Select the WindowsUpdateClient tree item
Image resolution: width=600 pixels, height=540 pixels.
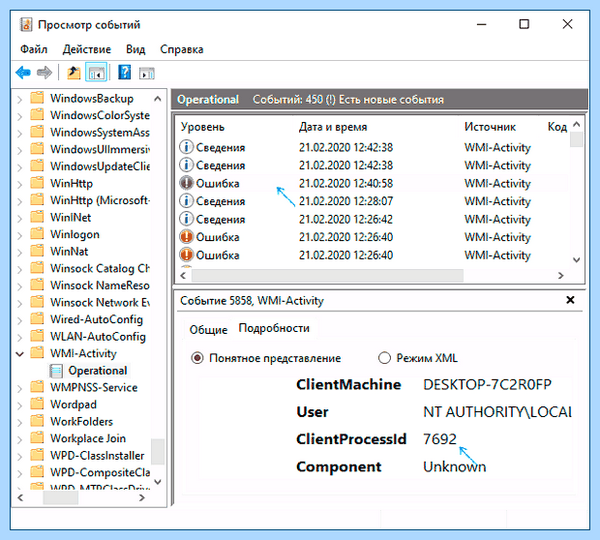(x=100, y=166)
